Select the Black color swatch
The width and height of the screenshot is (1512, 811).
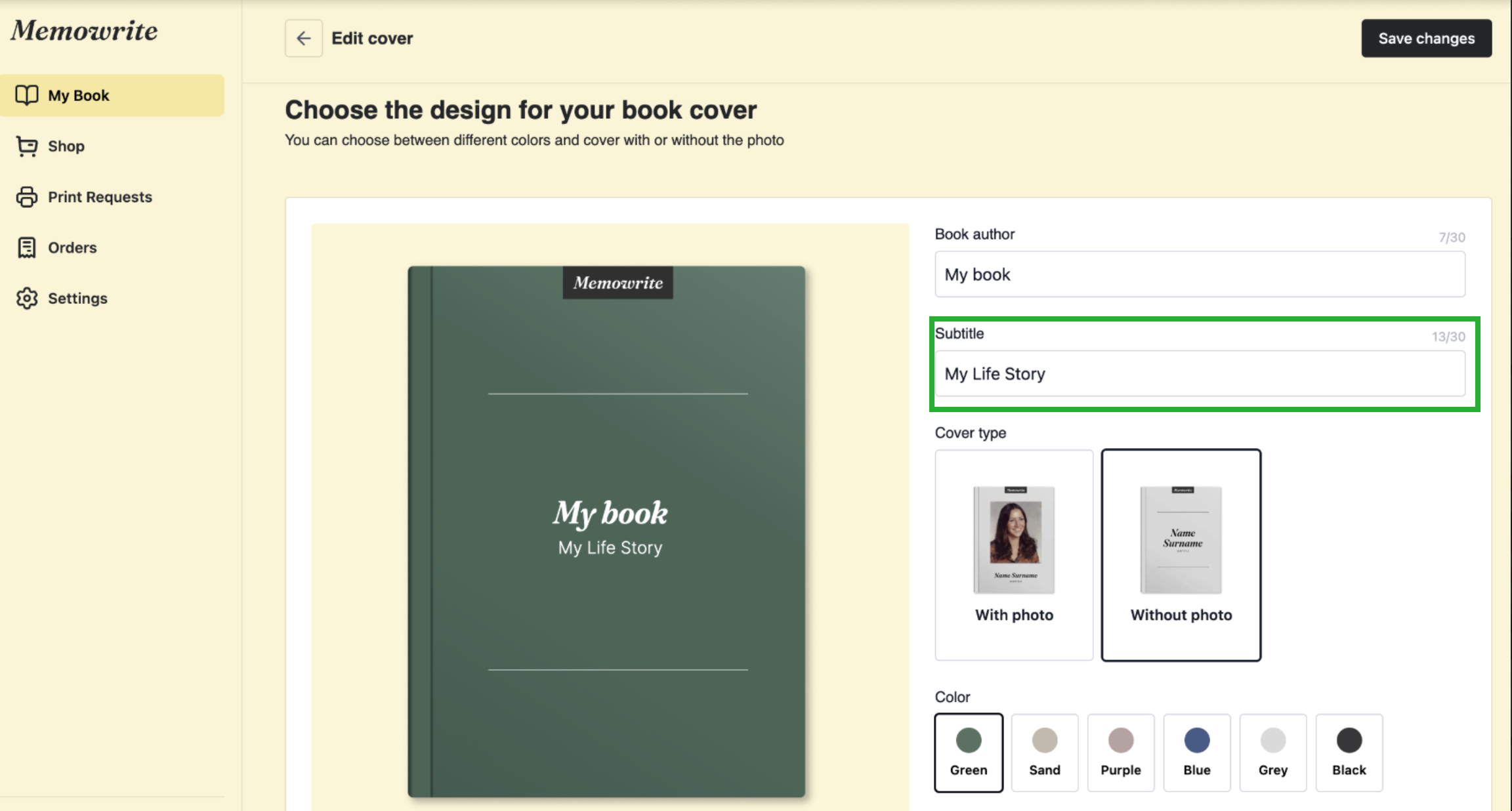tap(1349, 752)
